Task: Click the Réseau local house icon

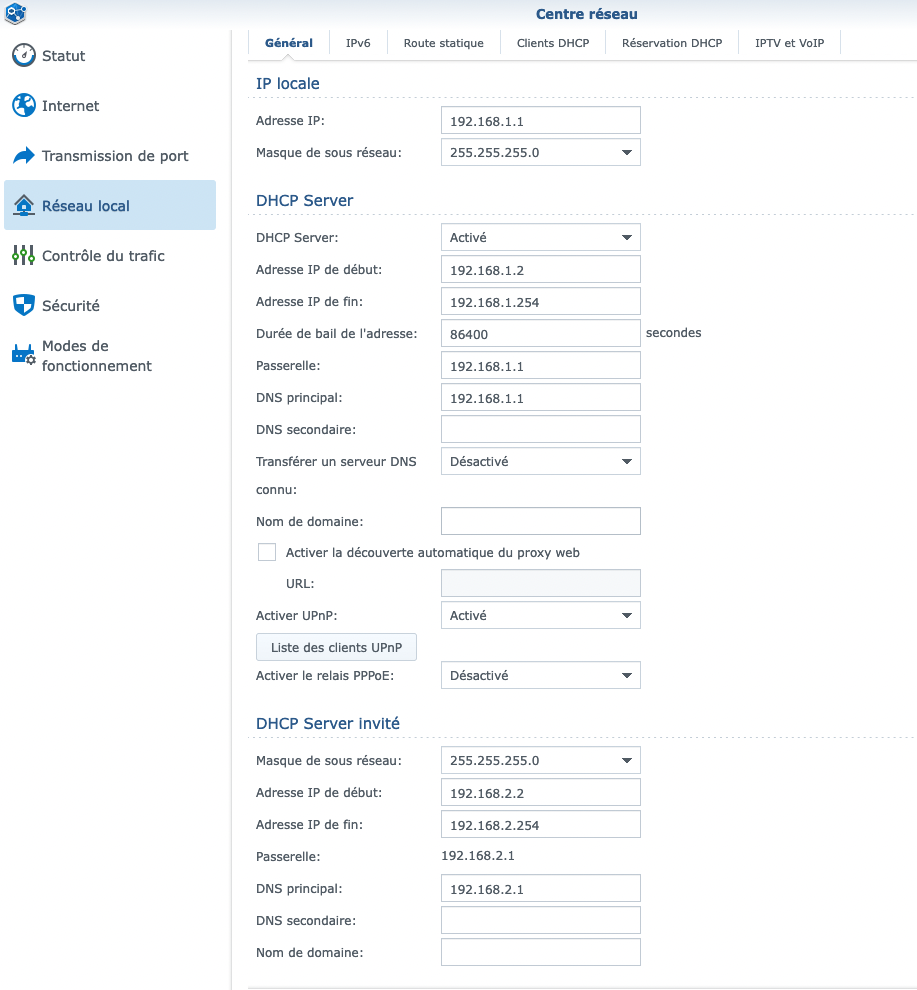Action: [24, 206]
